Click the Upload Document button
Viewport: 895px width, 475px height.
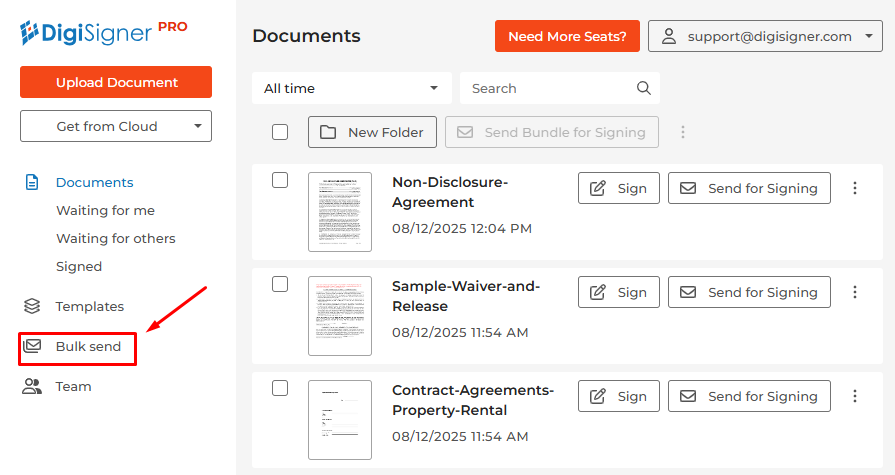pos(116,82)
